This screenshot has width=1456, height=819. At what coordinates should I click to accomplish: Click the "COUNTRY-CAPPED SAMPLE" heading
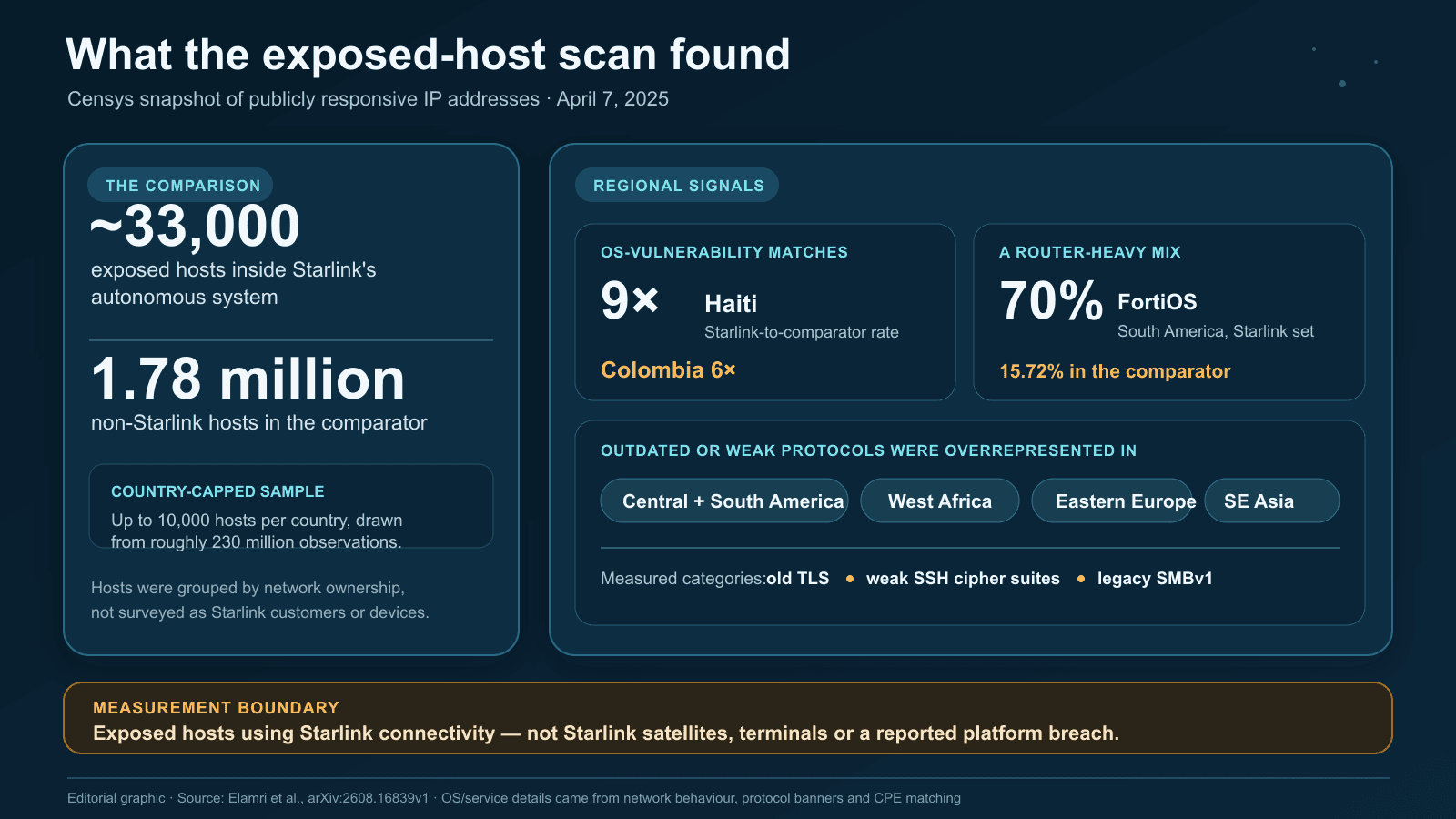click(x=217, y=491)
